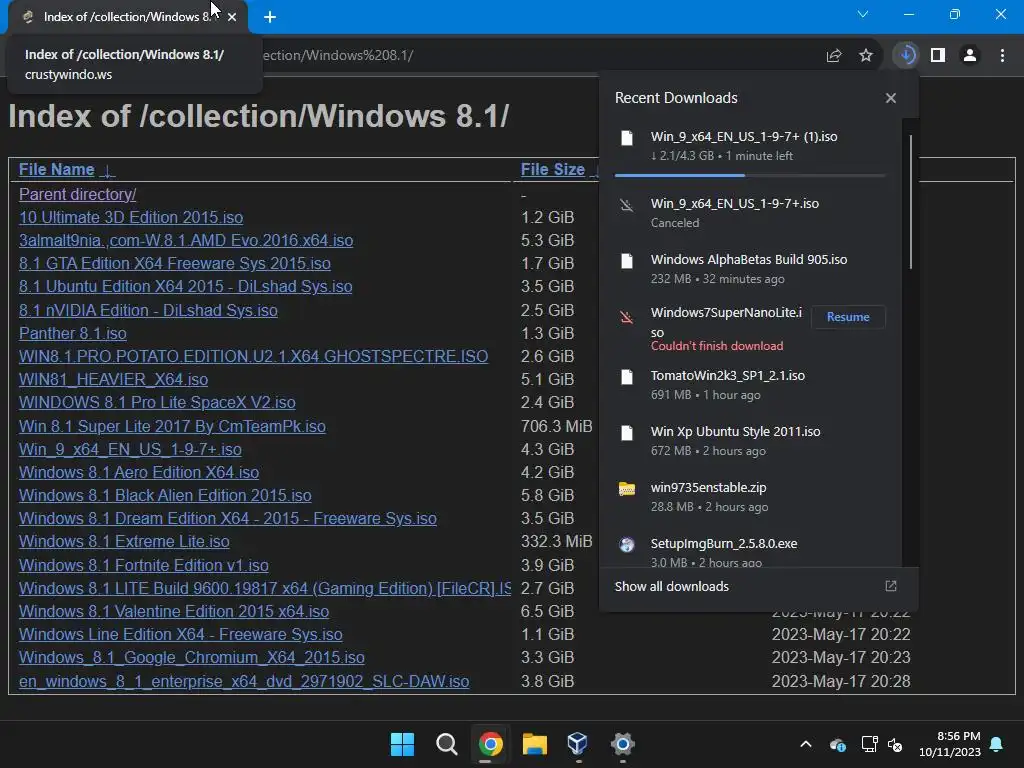
Task: Open Win 8.1 Super Lite 2017 CmTeamPk link
Action: point(172,426)
